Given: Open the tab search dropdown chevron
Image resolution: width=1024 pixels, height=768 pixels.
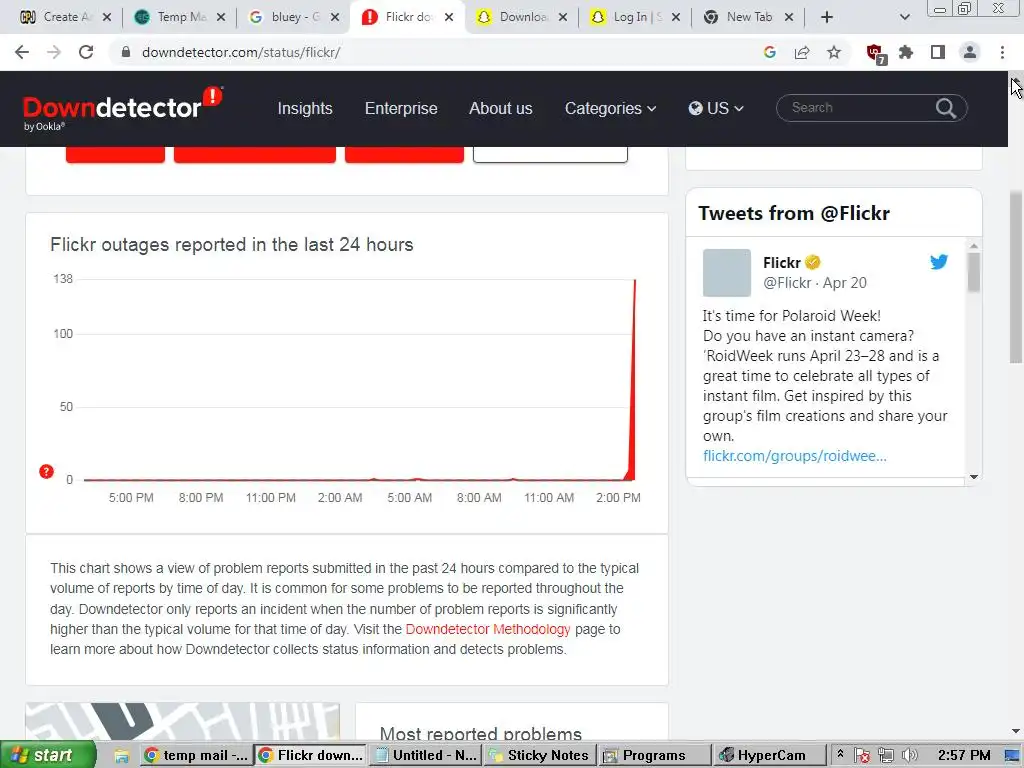Looking at the screenshot, I should coord(904,17).
